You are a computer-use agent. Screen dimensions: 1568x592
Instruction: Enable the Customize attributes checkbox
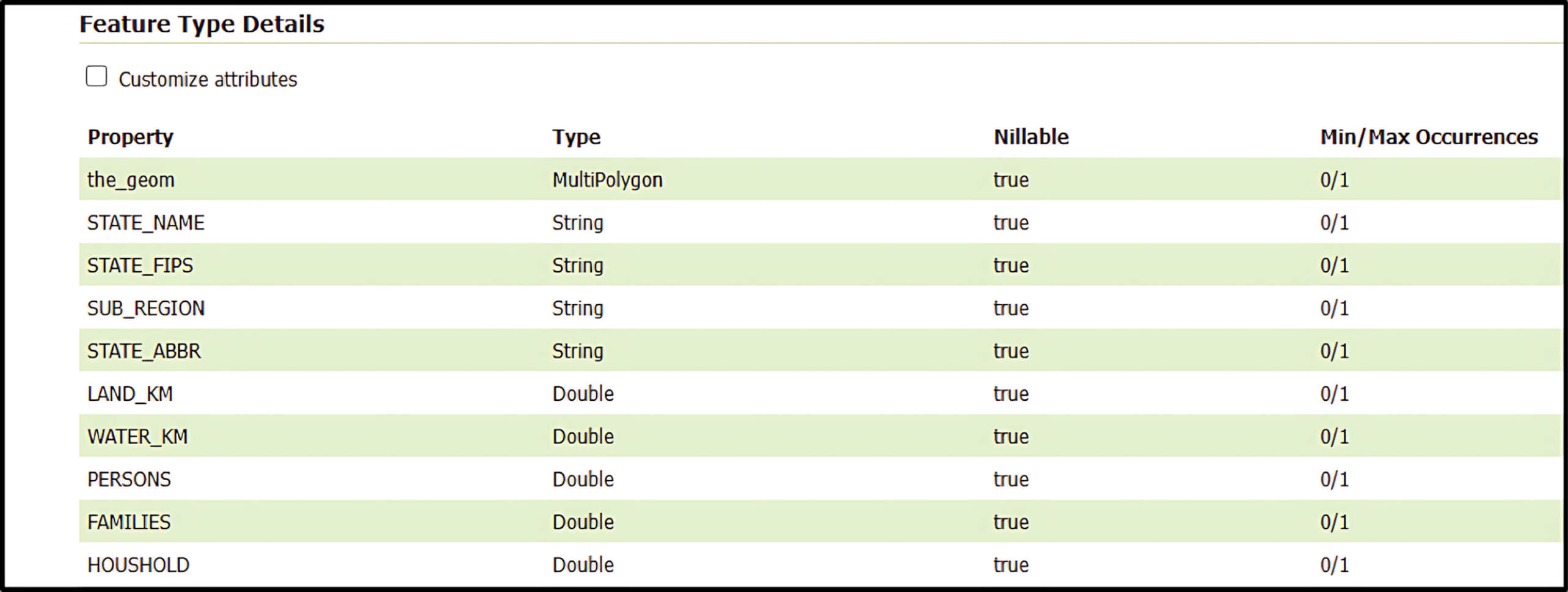(96, 76)
